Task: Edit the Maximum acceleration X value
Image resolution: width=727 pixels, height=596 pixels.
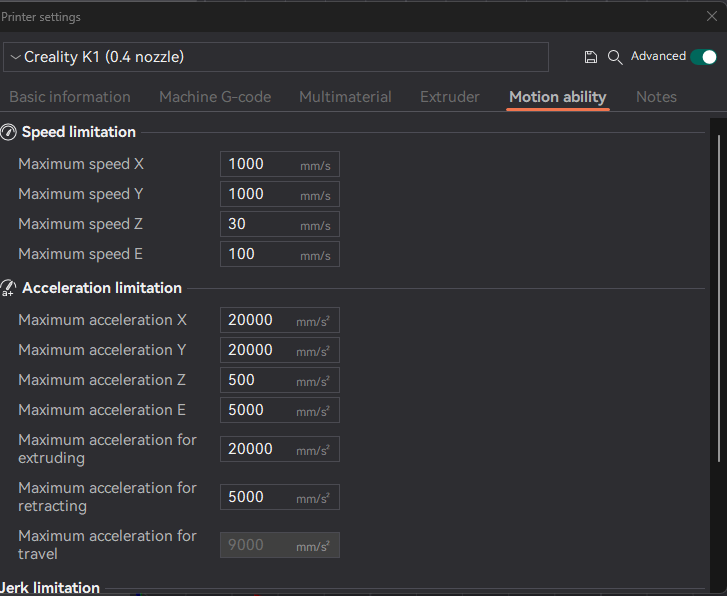Action: [258, 320]
